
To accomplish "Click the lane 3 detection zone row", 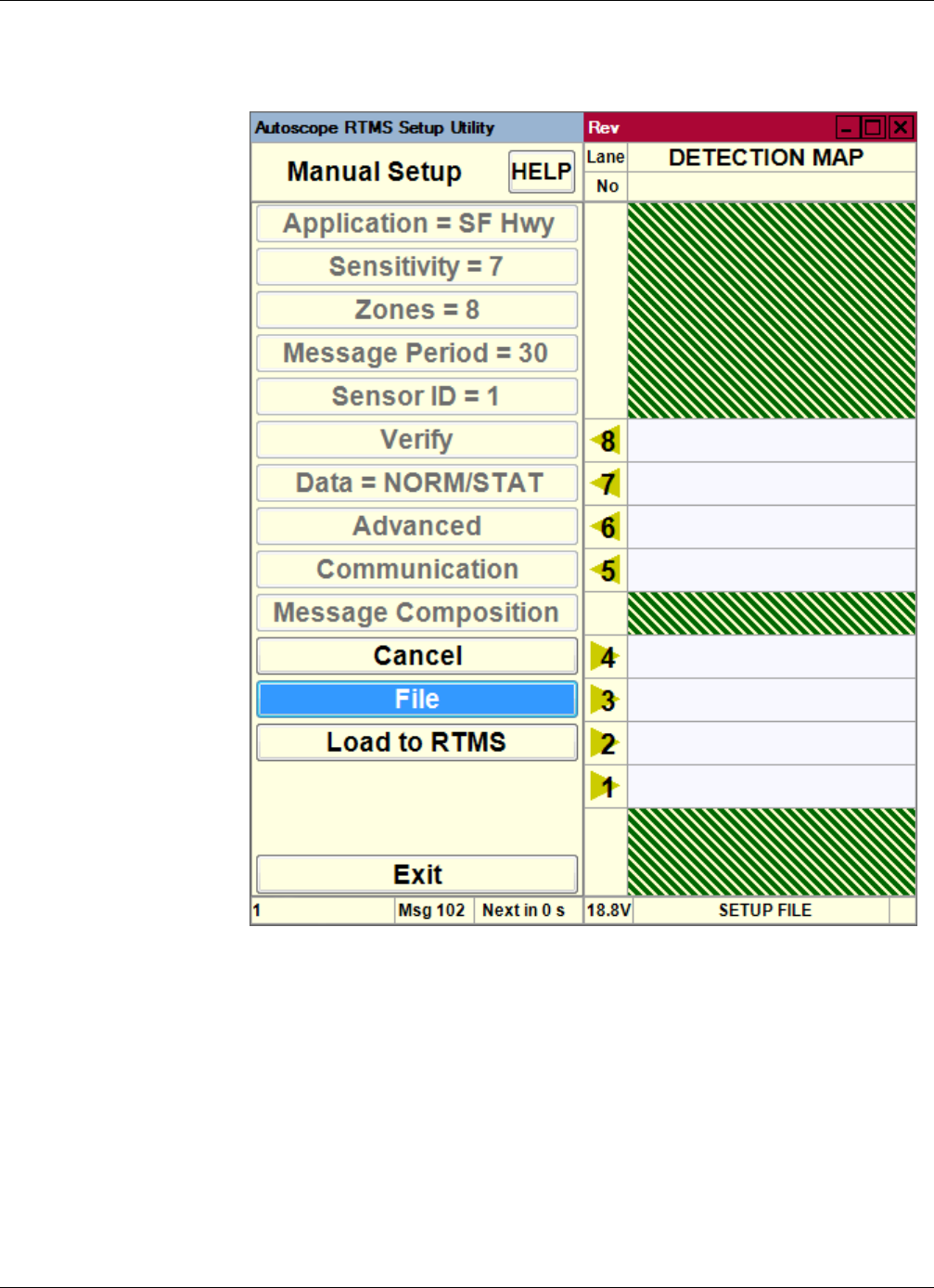I will [x=772, y=700].
